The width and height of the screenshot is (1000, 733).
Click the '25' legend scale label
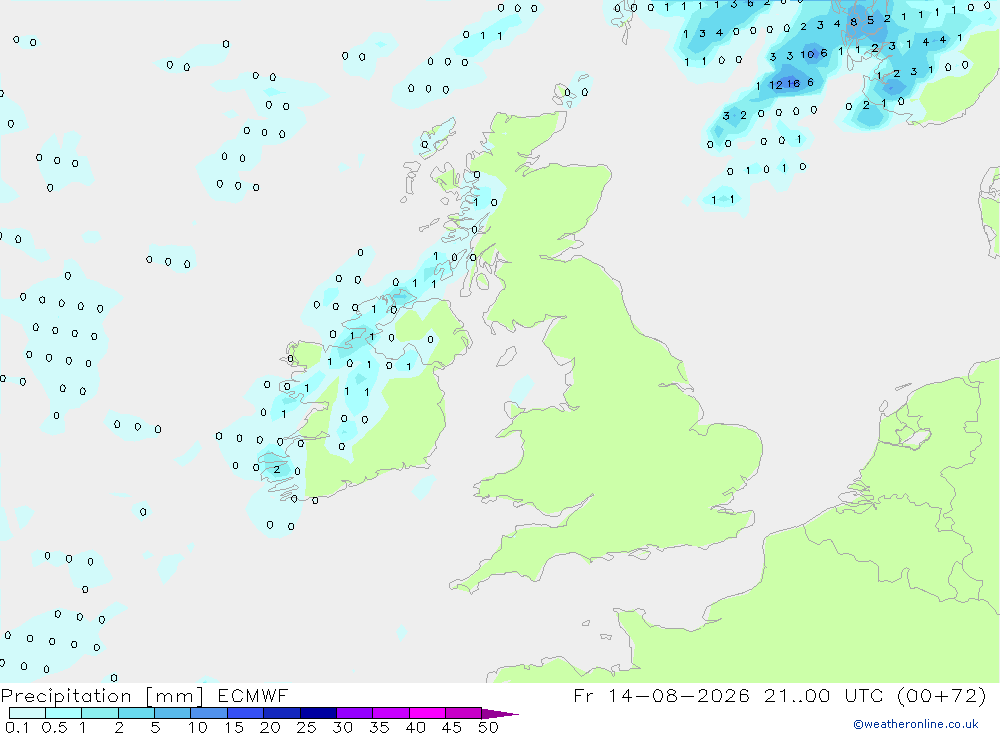click(x=306, y=727)
